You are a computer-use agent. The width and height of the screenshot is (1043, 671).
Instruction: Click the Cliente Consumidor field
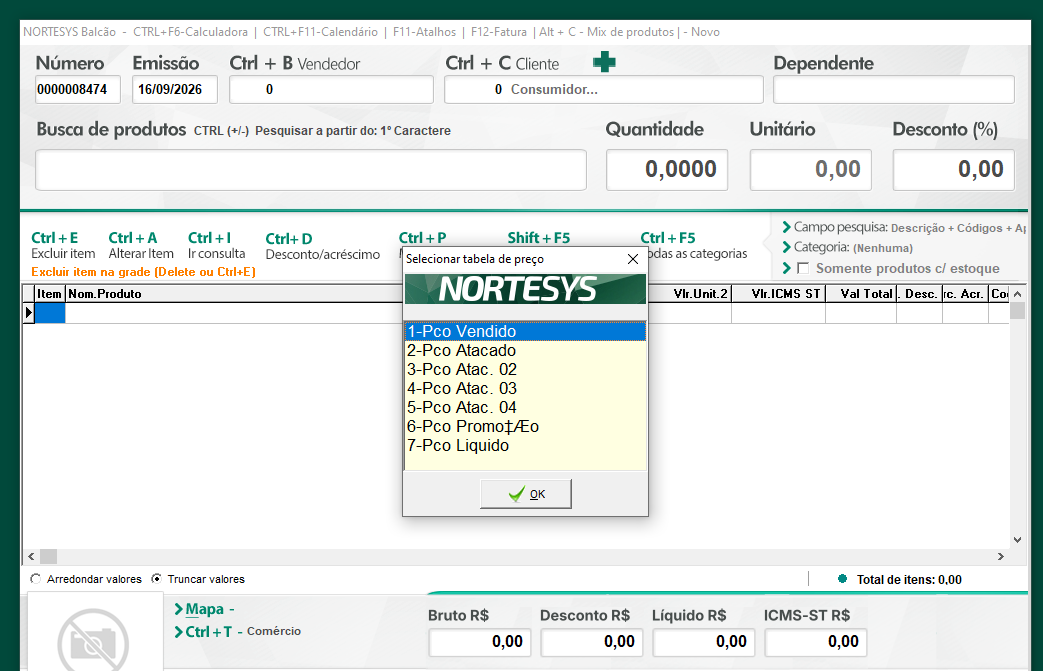click(604, 90)
